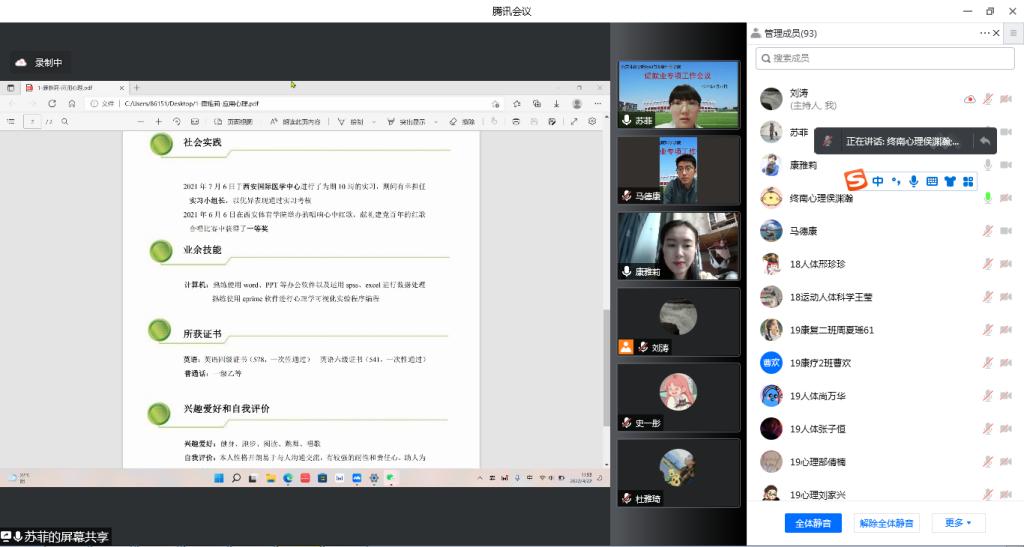The width and height of the screenshot is (1024, 547).
Task: Click the hamburger menu icon at top right
Action: point(1013,33)
